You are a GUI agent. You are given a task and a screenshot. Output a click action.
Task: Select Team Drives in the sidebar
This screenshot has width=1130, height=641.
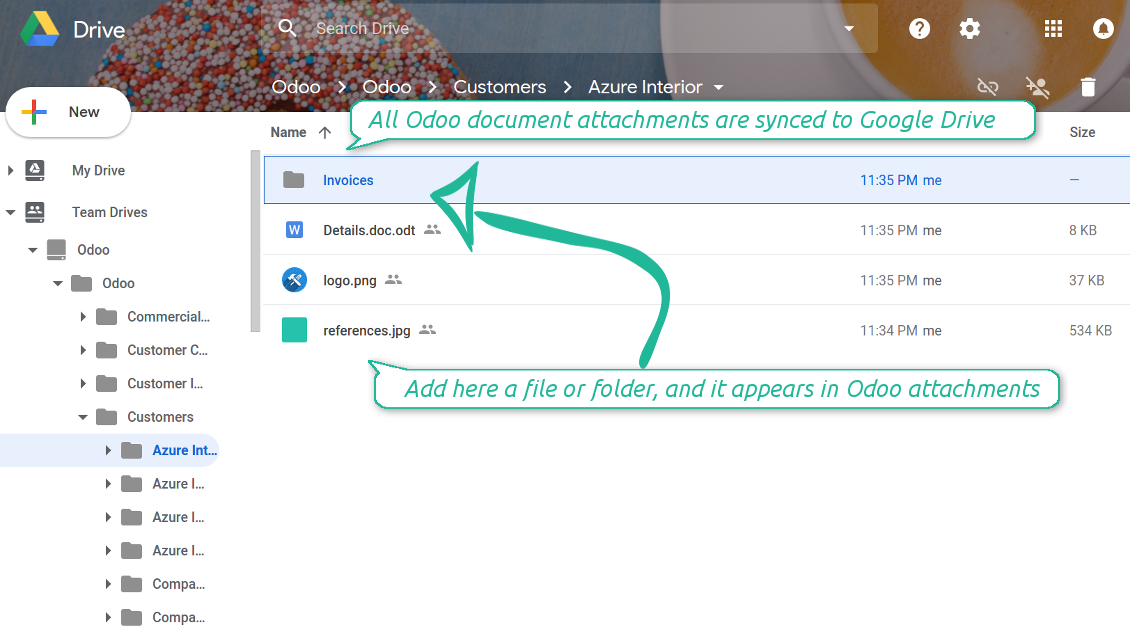point(110,213)
